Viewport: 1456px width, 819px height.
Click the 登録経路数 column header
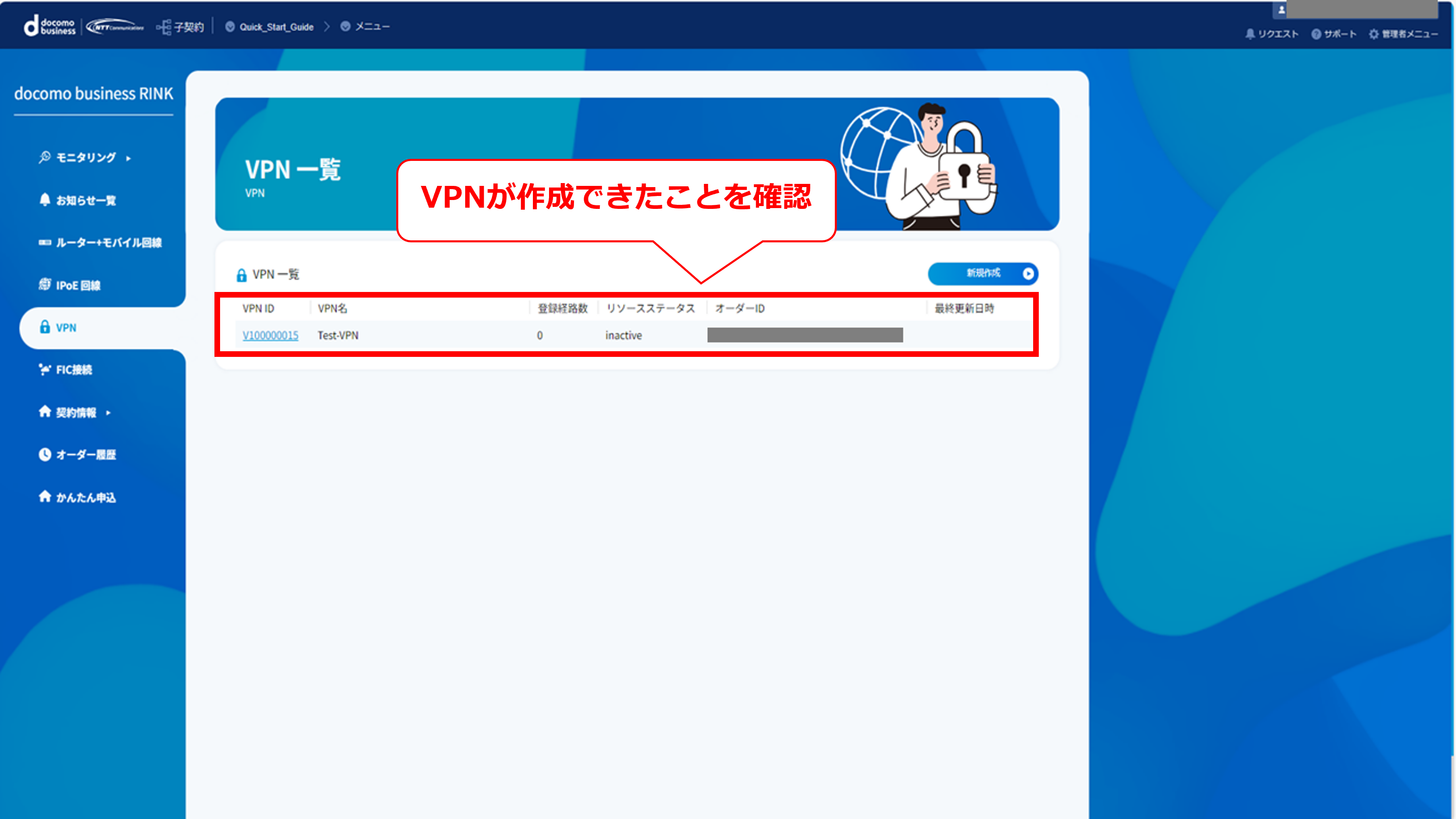[x=562, y=308]
